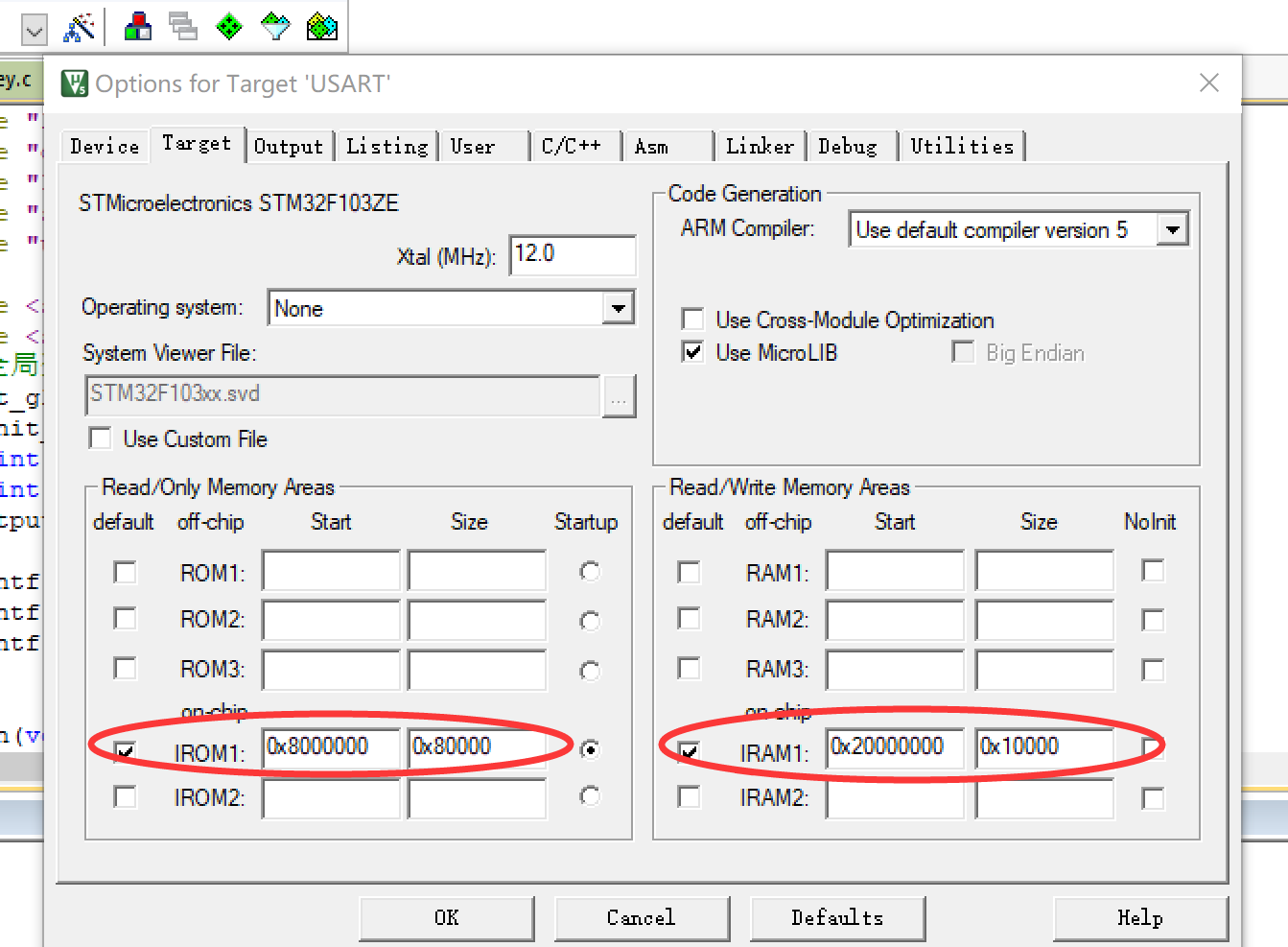The width and height of the screenshot is (1288, 947).
Task: Click the ROM1 Start field
Action: coord(331,571)
